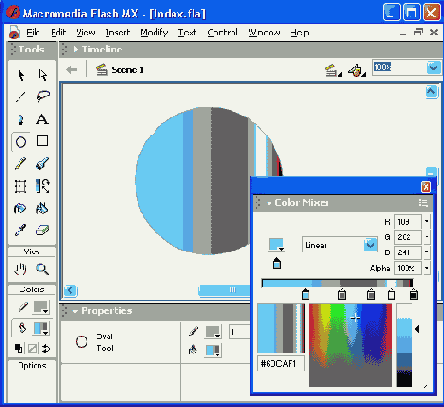Click the stroke pencil icon in Tools colors
Image resolution: width=444 pixels, height=407 pixels.
(23, 307)
